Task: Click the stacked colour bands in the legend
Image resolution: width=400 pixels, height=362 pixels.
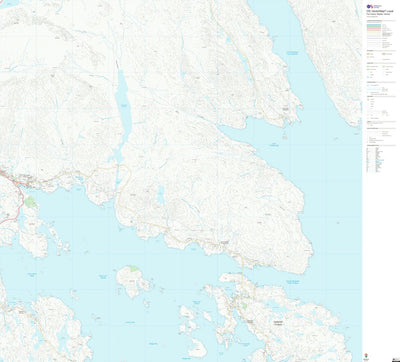Action: tap(374, 29)
